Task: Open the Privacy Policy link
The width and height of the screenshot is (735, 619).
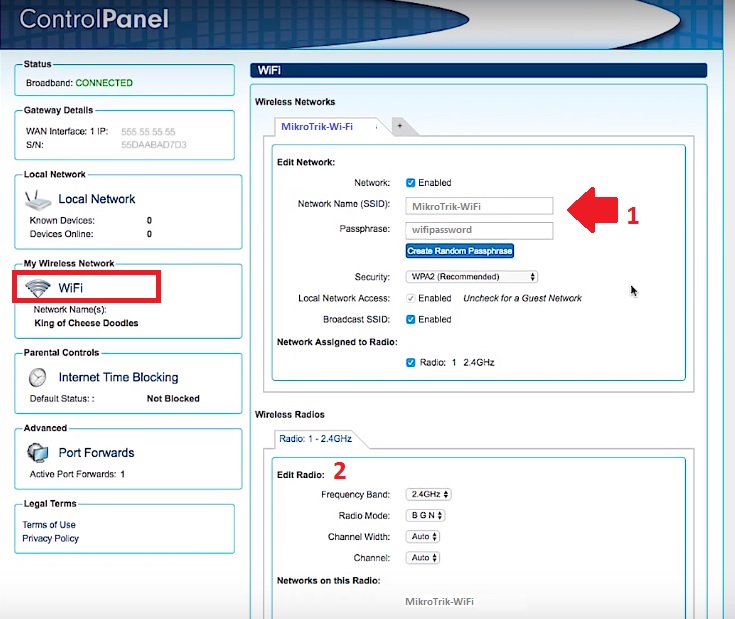Action: 50,538
